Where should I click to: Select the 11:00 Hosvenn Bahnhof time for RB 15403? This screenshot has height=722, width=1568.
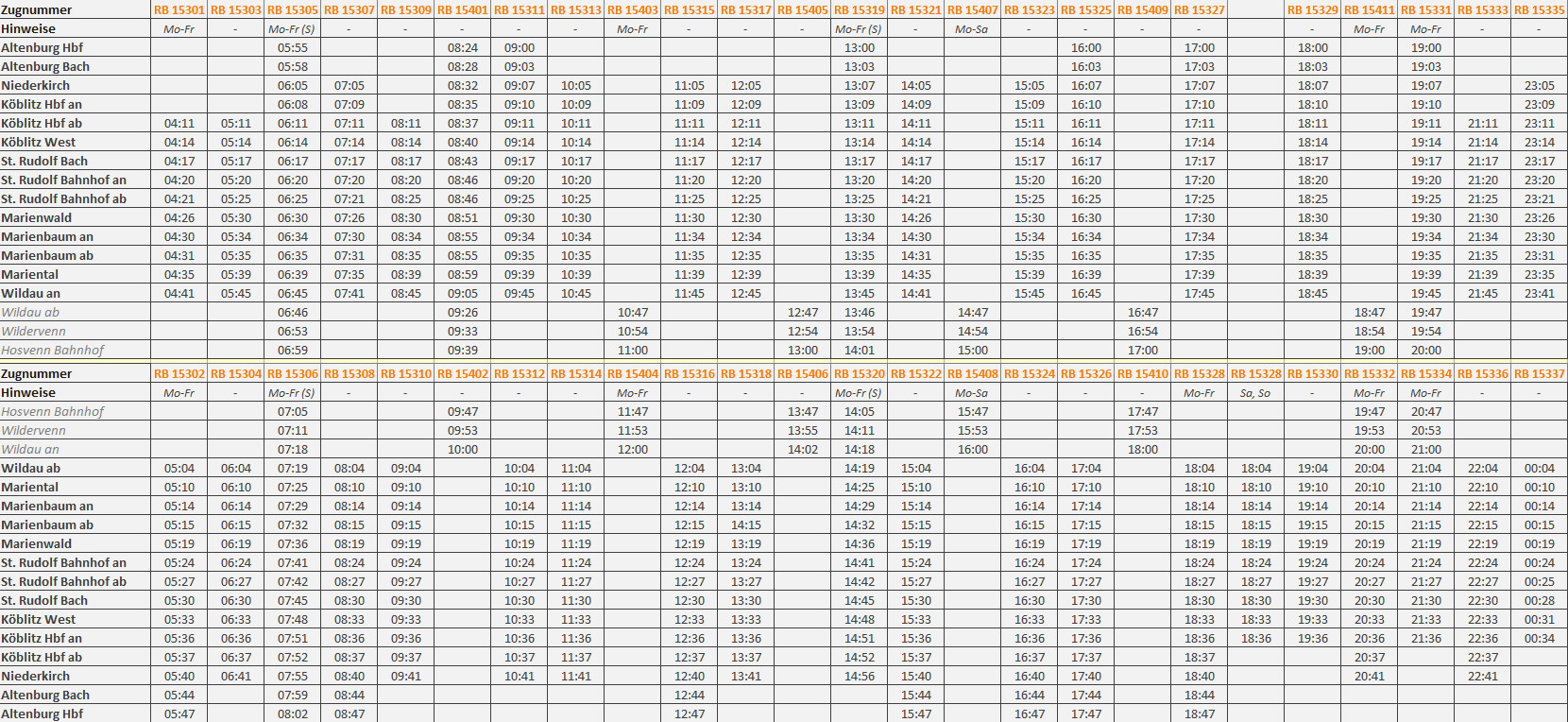[x=633, y=350]
